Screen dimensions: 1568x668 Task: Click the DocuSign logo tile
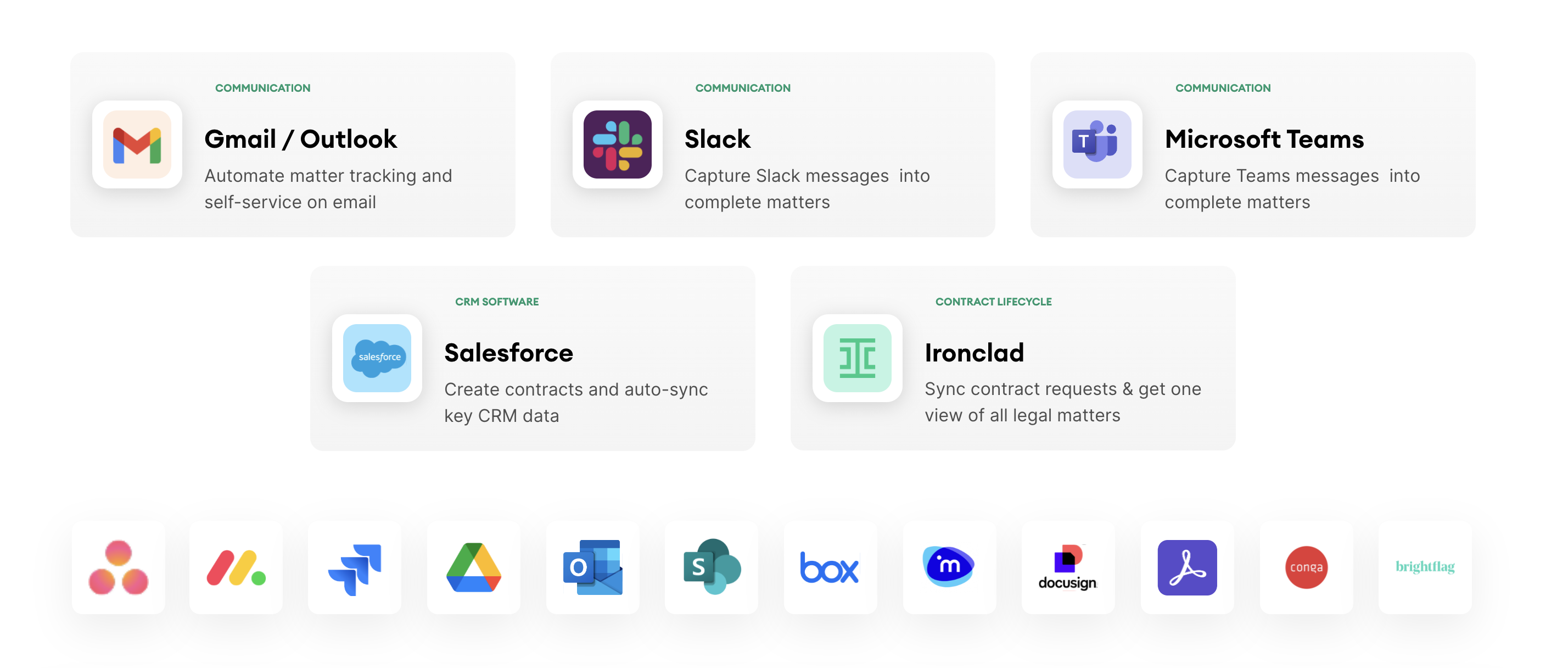click(1068, 567)
